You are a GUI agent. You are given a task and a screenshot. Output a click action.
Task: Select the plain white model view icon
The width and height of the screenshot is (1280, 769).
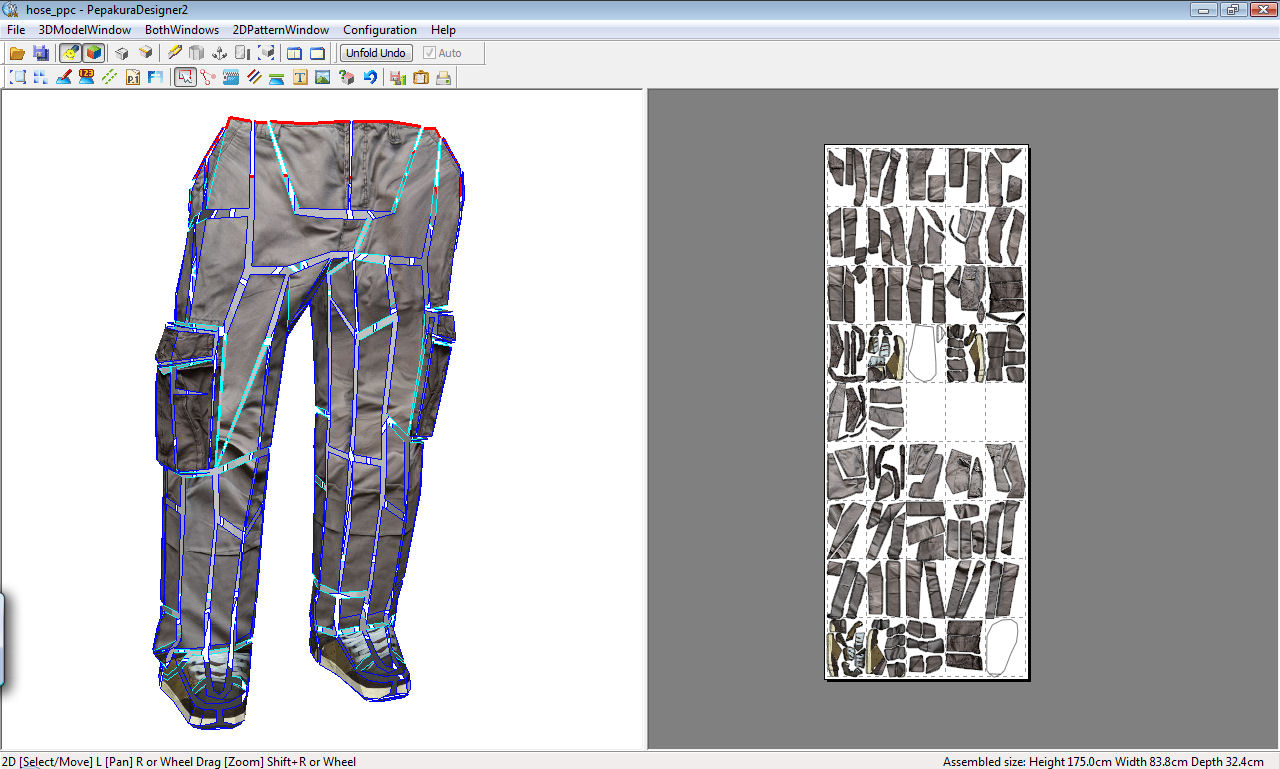click(122, 53)
